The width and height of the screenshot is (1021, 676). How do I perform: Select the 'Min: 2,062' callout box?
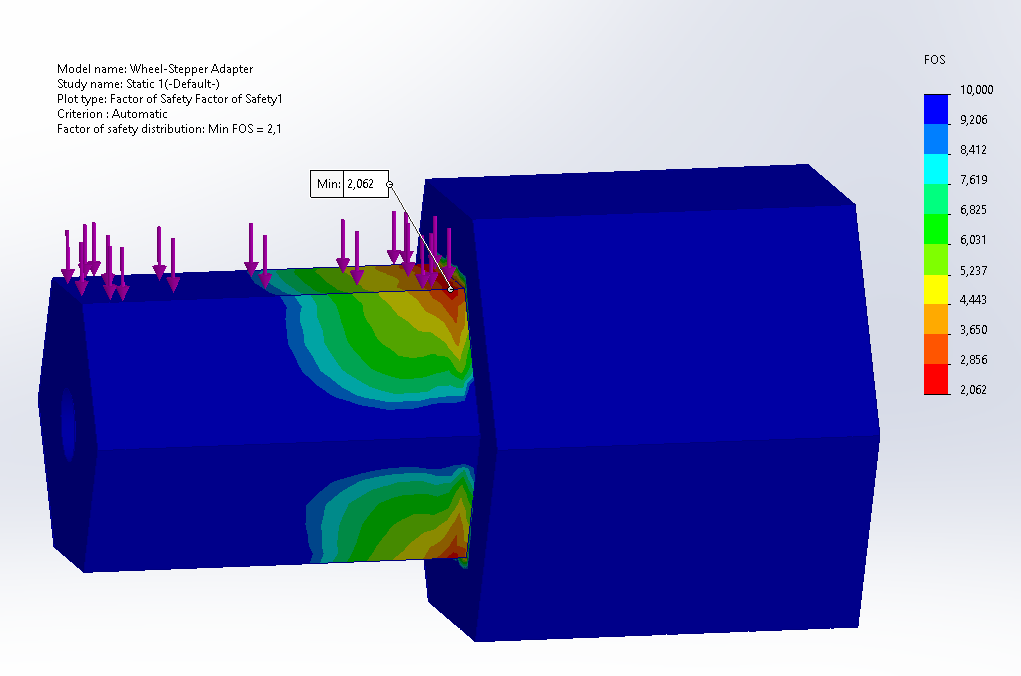pos(350,184)
